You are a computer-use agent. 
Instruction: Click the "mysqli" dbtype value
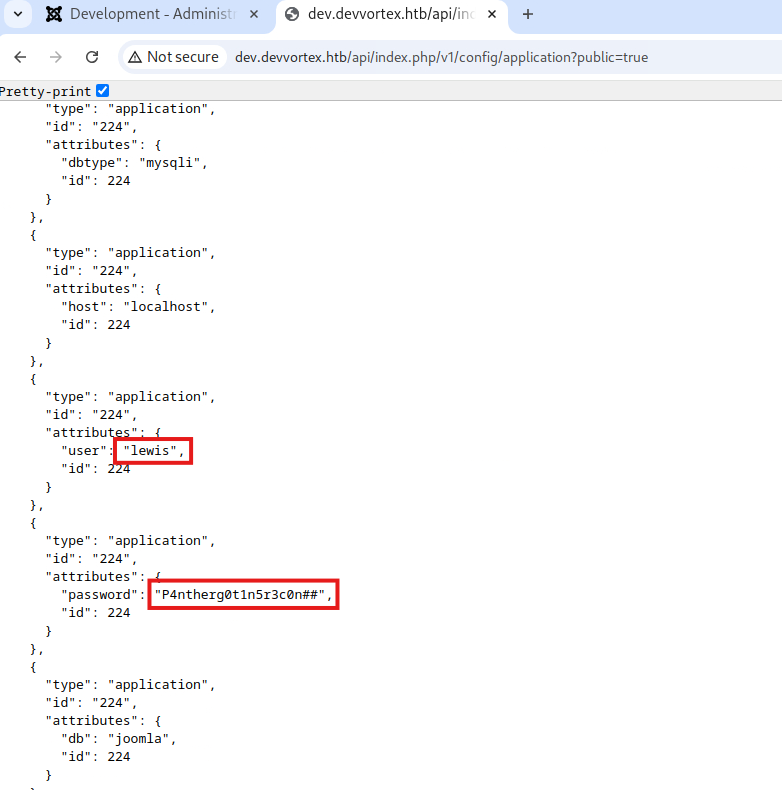[x=176, y=163]
